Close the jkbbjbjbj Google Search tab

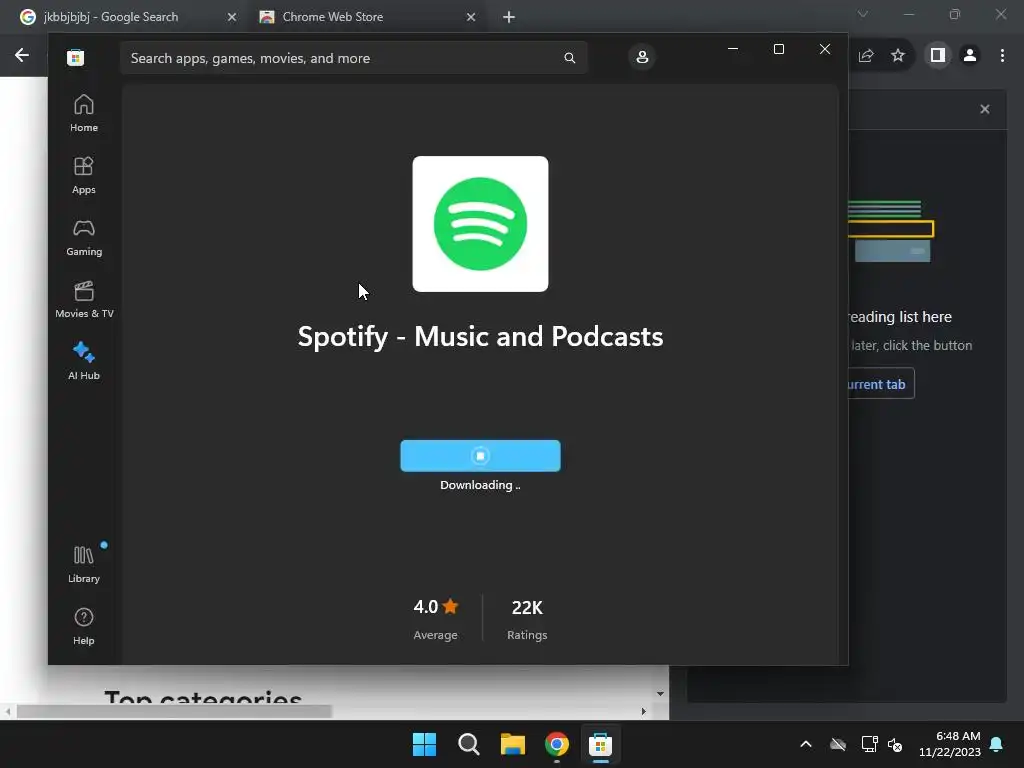[x=232, y=17]
